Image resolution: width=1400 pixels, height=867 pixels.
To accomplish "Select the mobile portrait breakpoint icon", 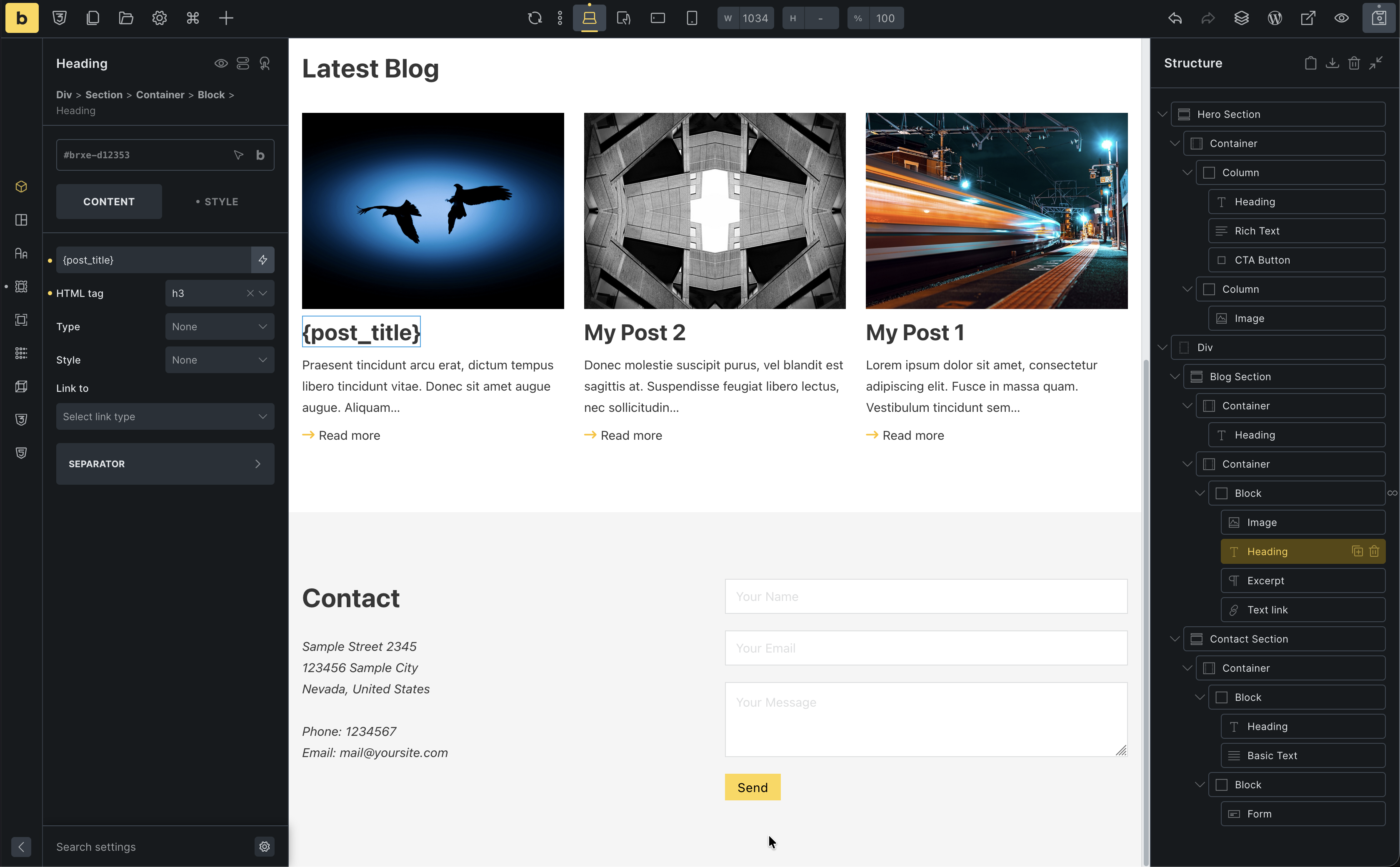I will [x=691, y=18].
